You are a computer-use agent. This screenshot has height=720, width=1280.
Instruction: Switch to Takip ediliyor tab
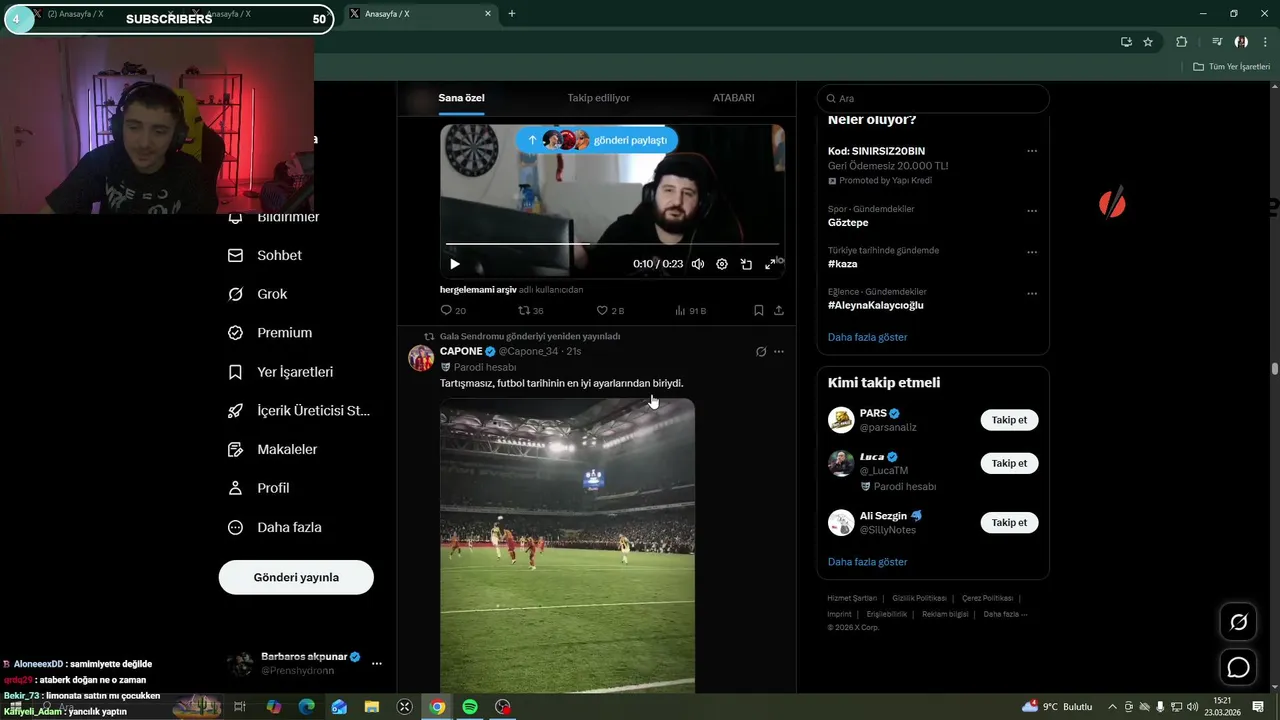[598, 98]
